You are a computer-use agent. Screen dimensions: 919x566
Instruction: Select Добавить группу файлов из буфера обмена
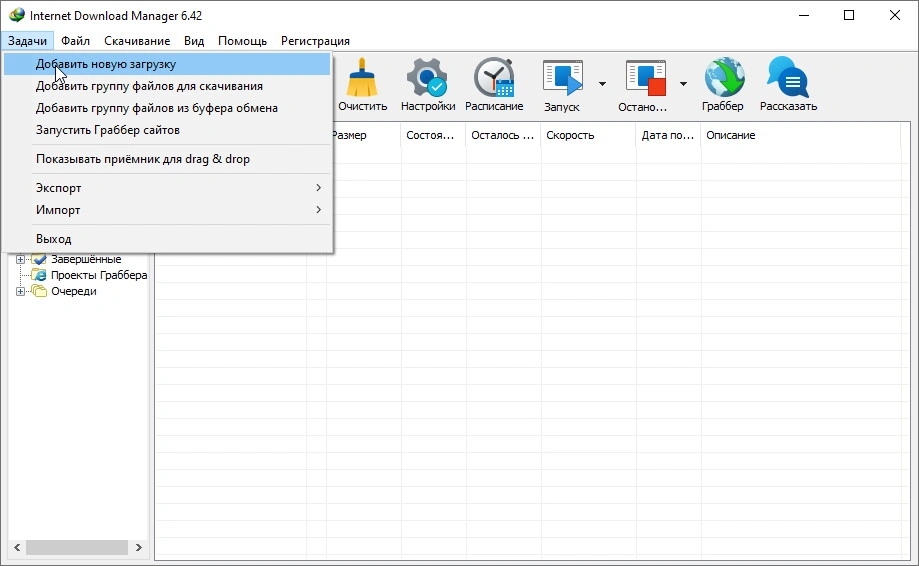167,108
